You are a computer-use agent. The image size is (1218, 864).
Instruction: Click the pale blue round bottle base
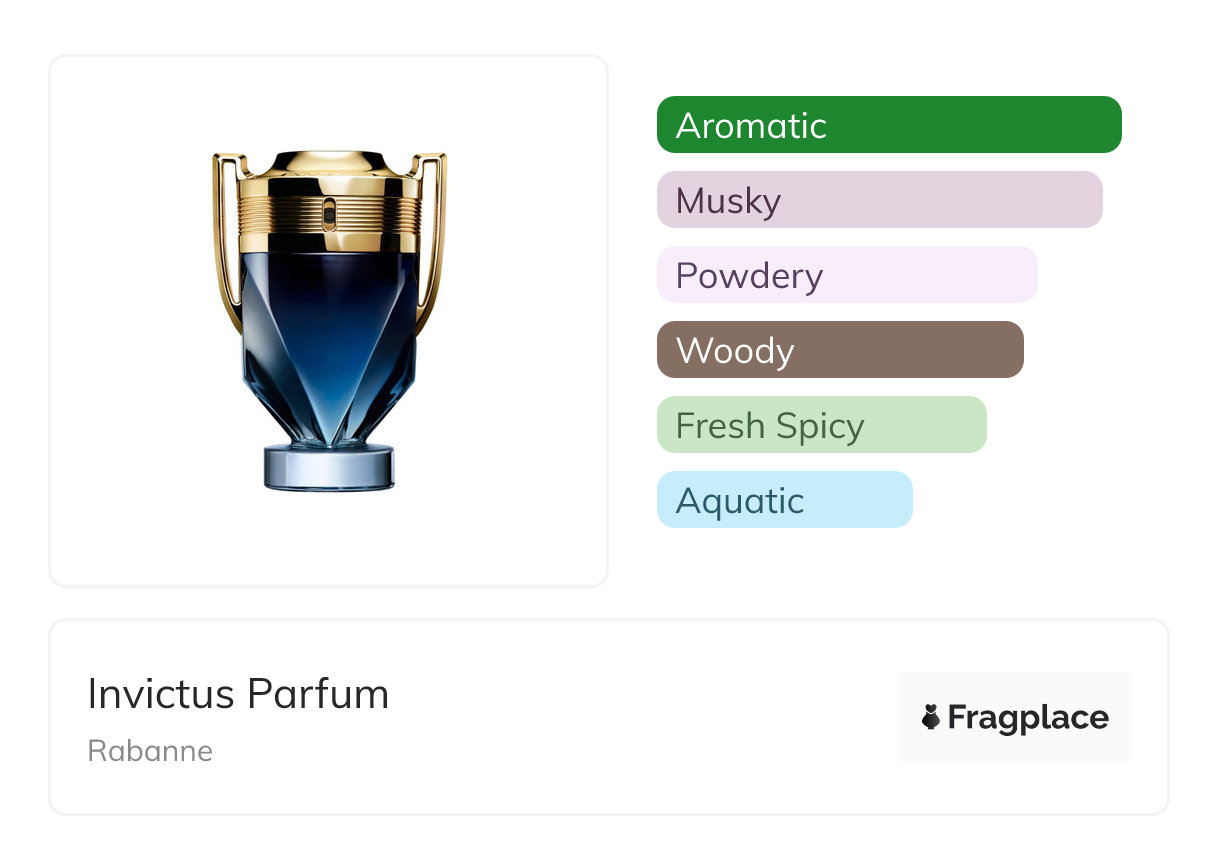tap(329, 468)
